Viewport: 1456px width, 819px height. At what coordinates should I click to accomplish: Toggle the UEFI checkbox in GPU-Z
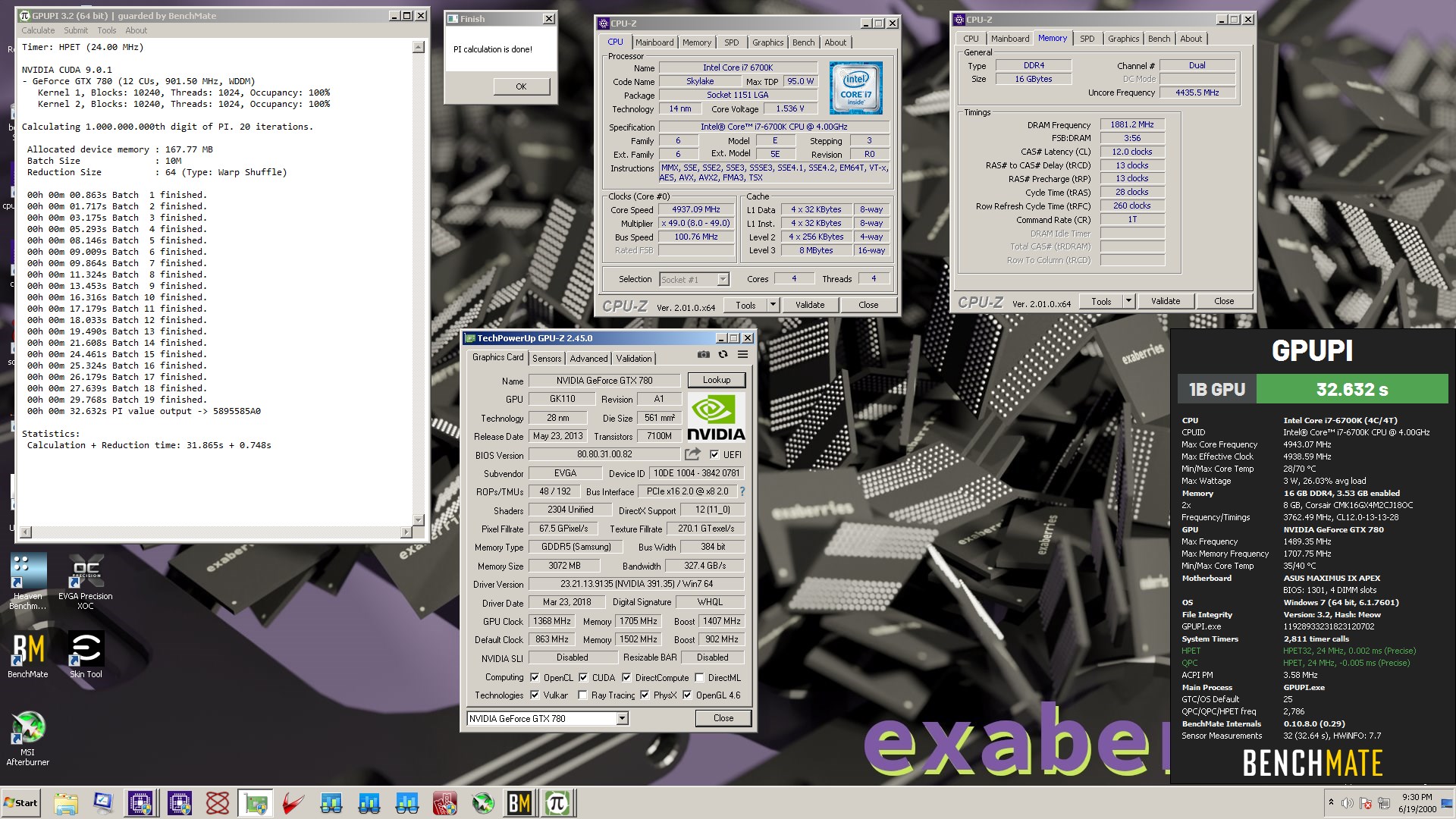714,455
